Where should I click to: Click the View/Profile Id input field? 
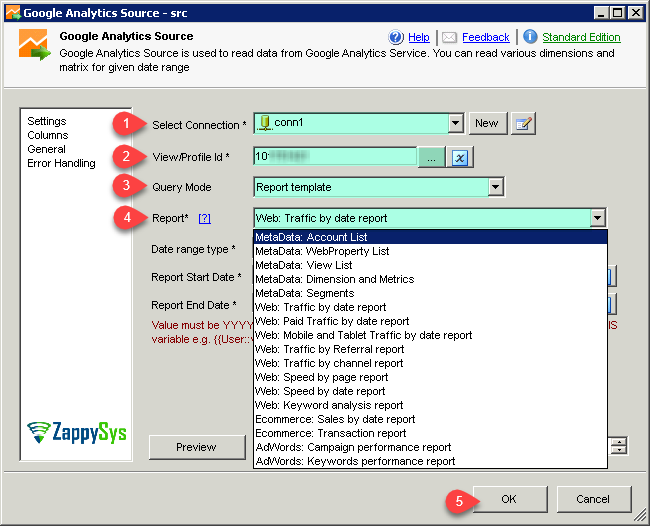[335, 157]
